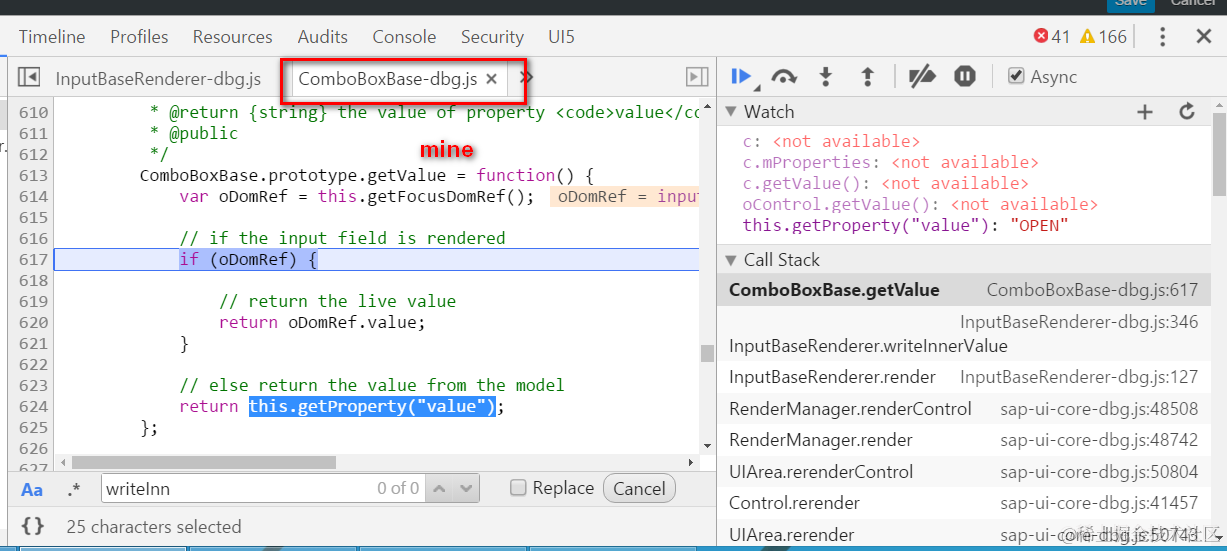Close the DevTools panel
Viewport: 1227px width, 551px height.
point(1204,37)
